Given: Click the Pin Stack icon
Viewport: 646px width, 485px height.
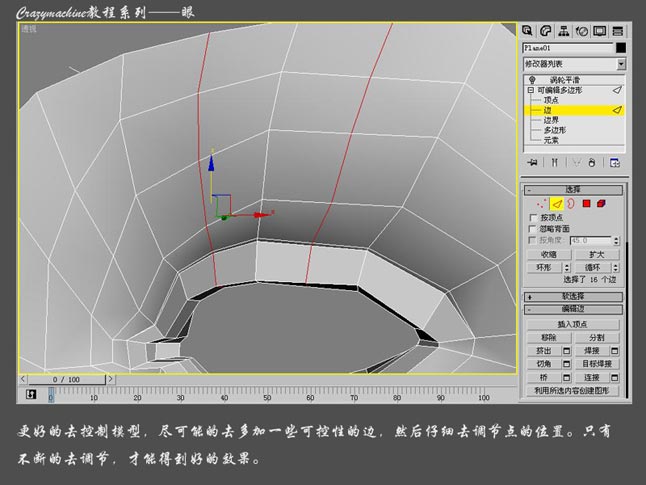Looking at the screenshot, I should [533, 162].
